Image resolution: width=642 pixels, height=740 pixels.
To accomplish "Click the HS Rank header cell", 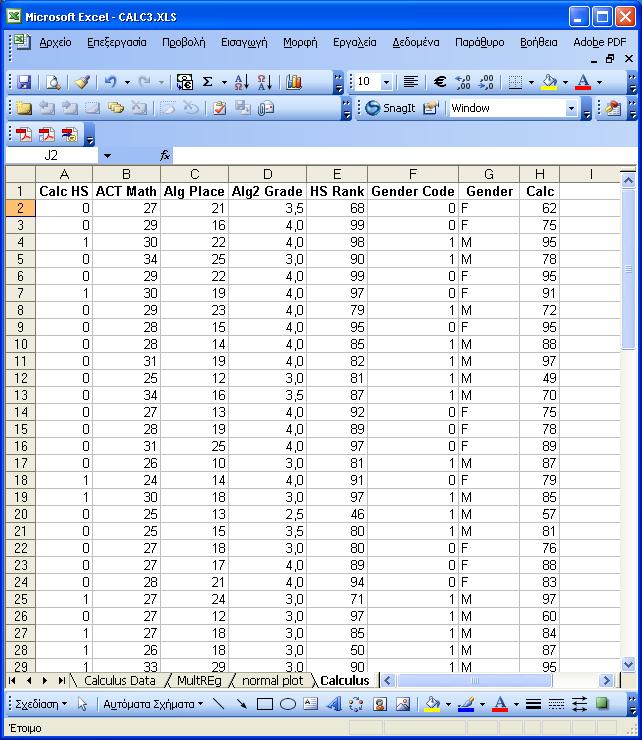I will pos(337,191).
